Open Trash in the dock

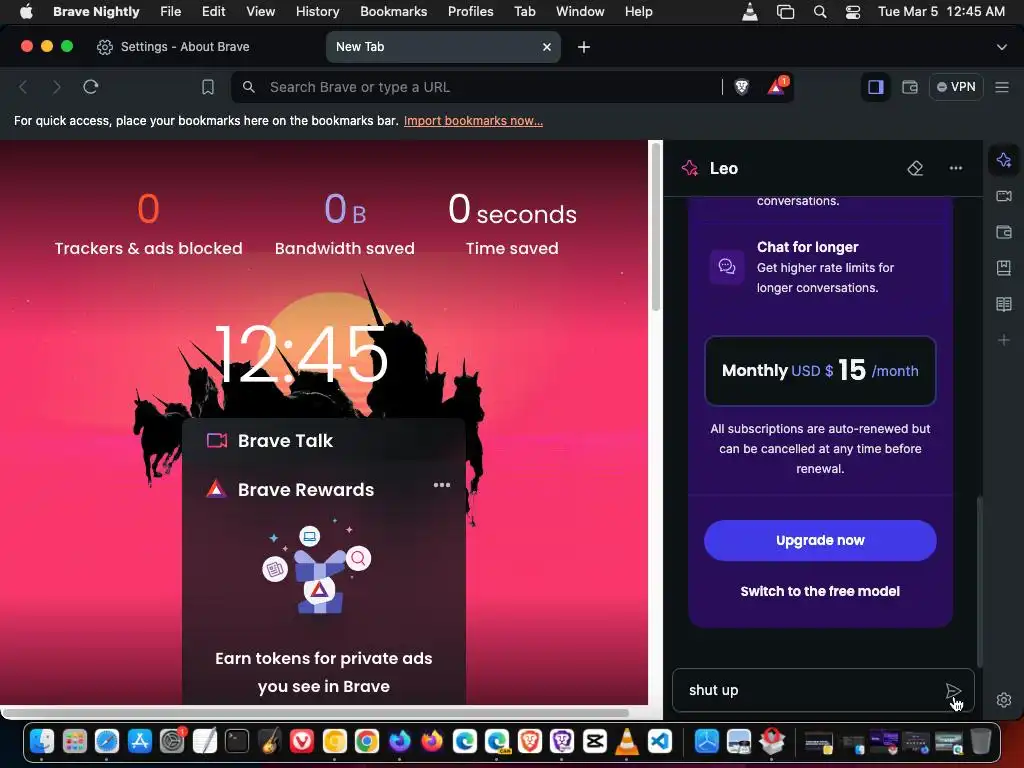(x=980, y=741)
